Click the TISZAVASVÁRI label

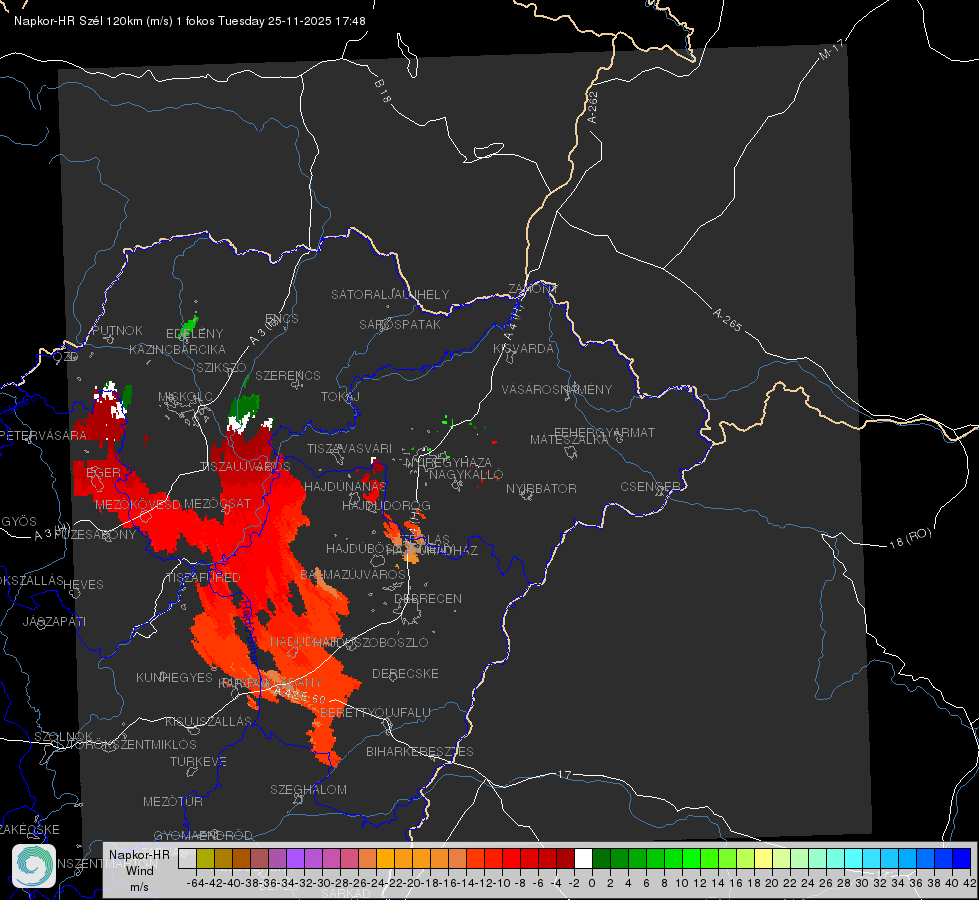click(x=350, y=448)
